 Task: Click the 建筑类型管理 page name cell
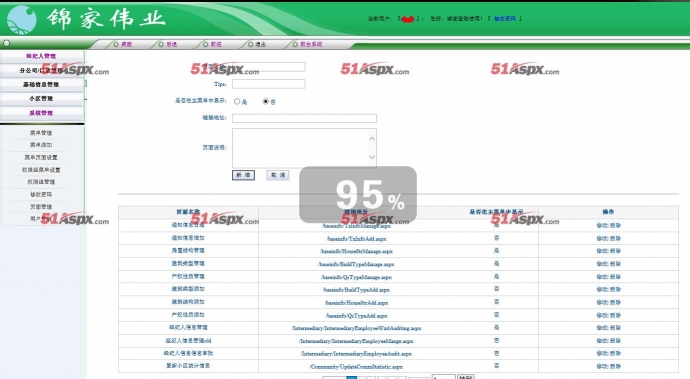click(188, 263)
